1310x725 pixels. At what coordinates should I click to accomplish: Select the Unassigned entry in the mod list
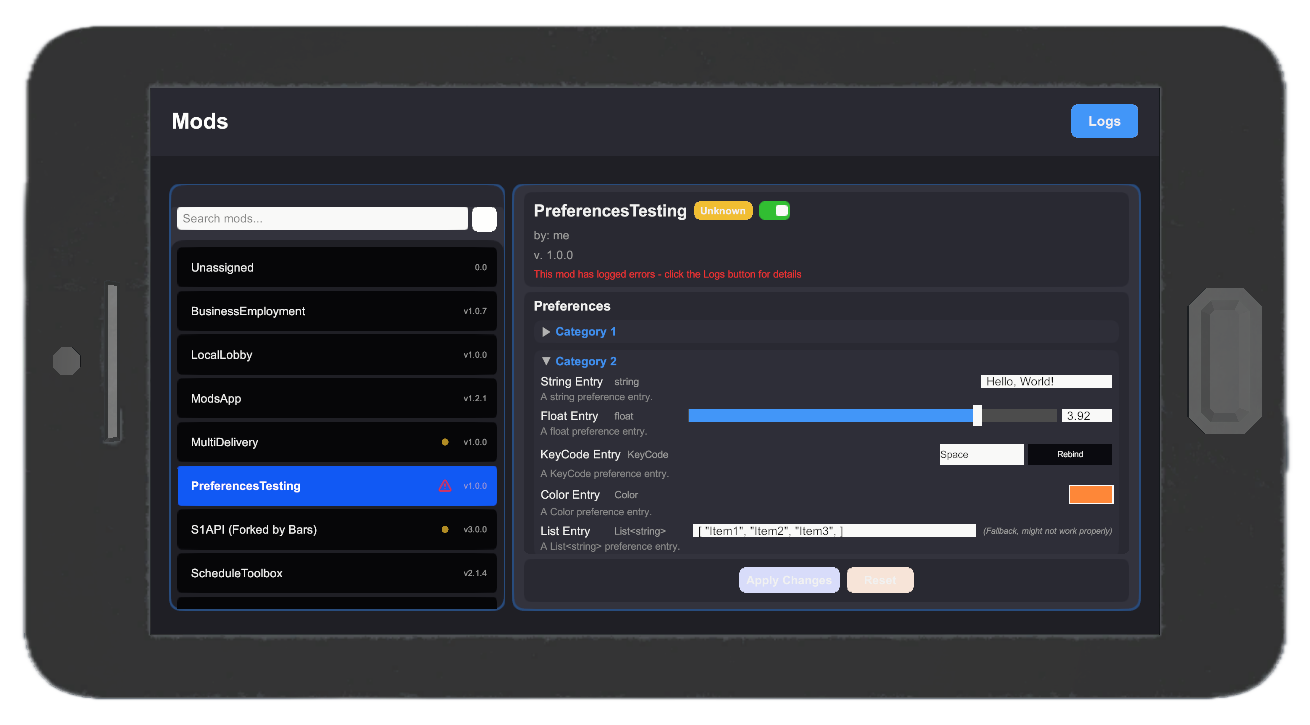(x=337, y=267)
